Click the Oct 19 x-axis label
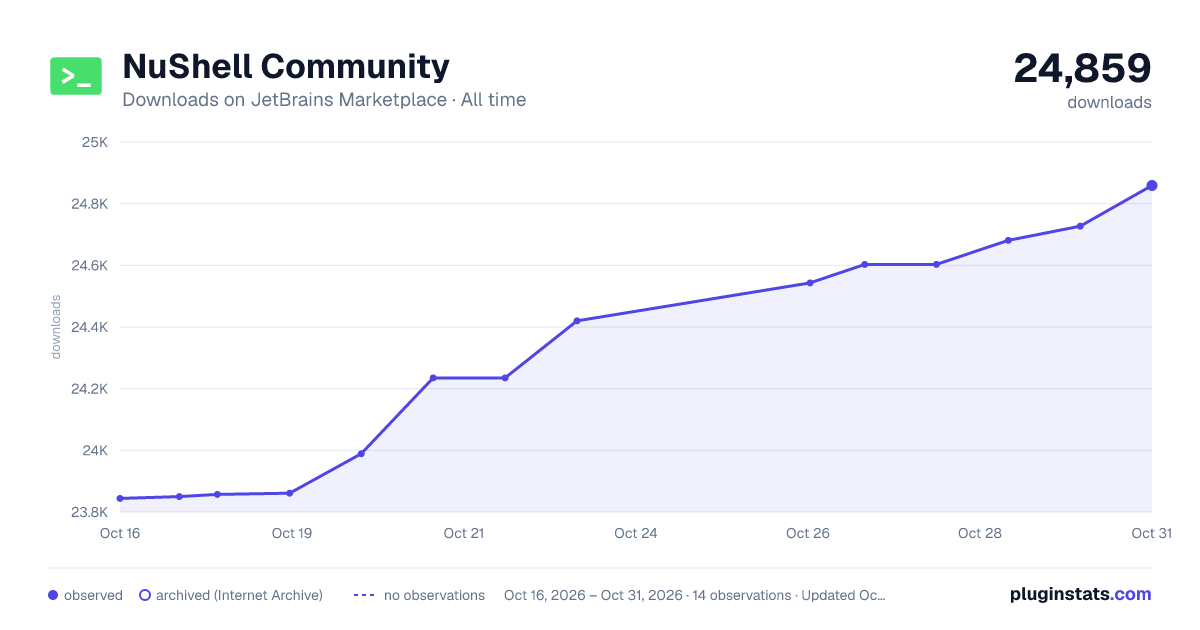 point(292,533)
